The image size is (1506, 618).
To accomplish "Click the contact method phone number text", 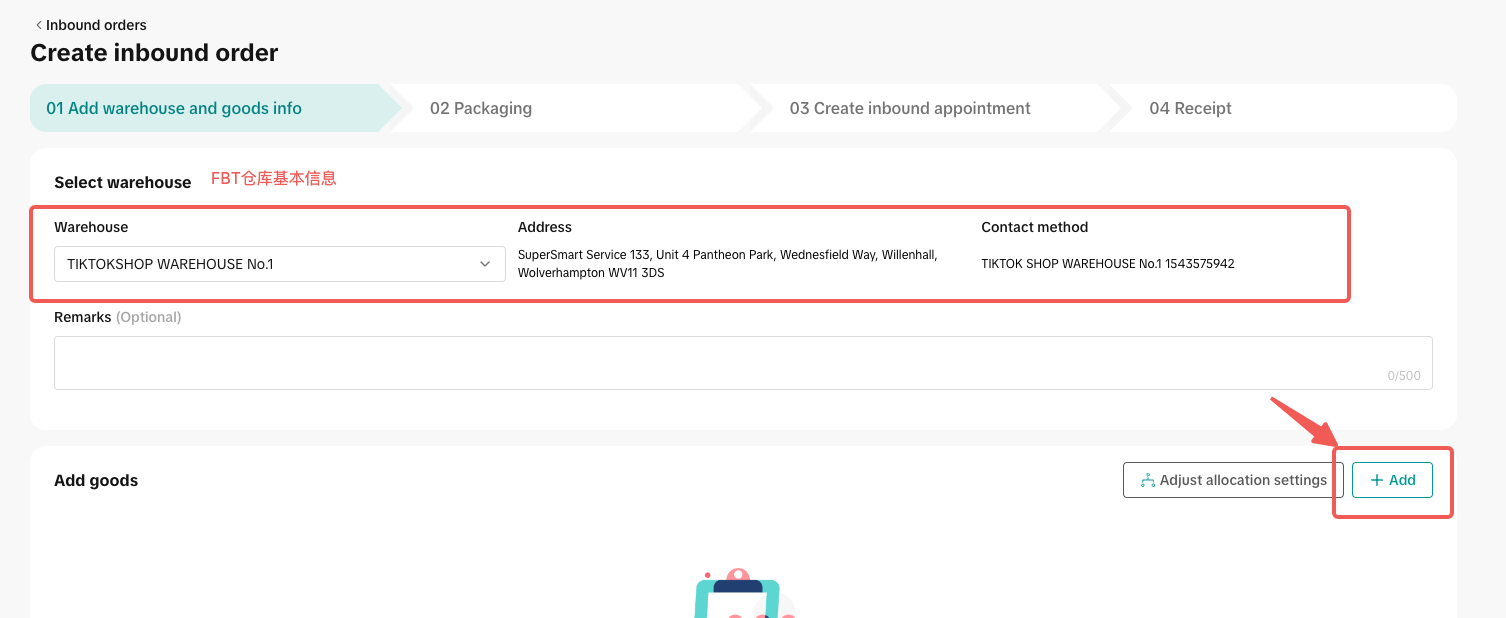I will 1107,264.
